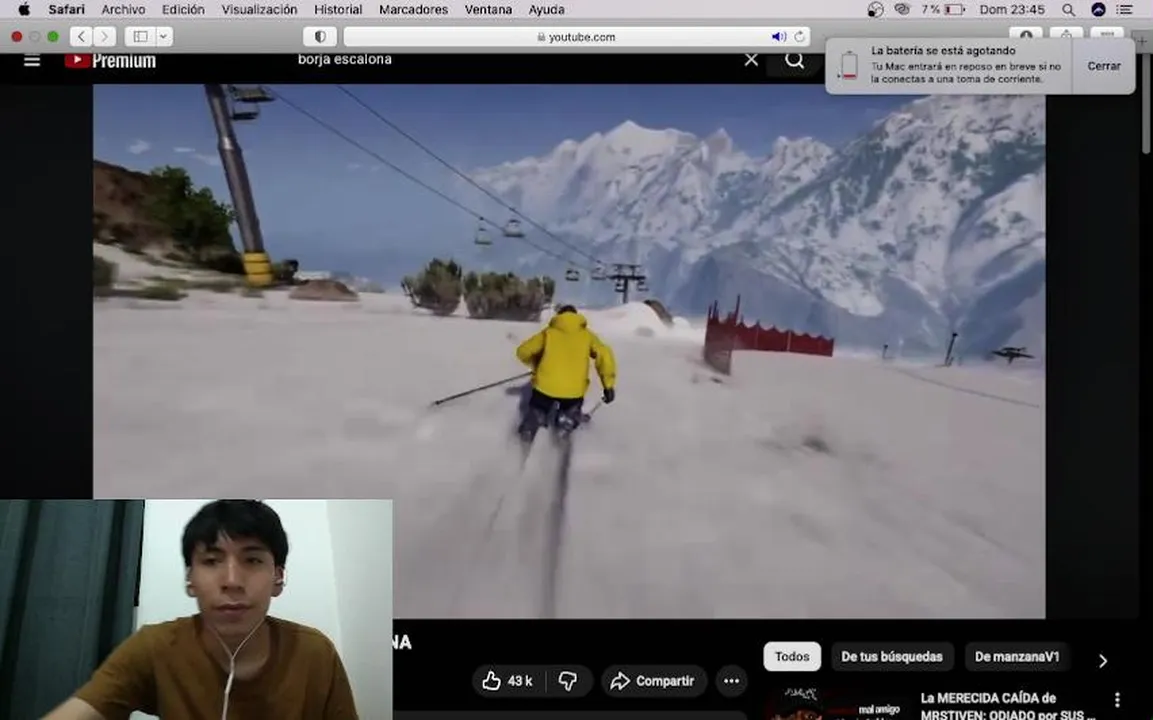This screenshot has height=720, width=1153.
Task: Click the page scrollbar on the right
Action: pyautogui.click(x=1147, y=103)
